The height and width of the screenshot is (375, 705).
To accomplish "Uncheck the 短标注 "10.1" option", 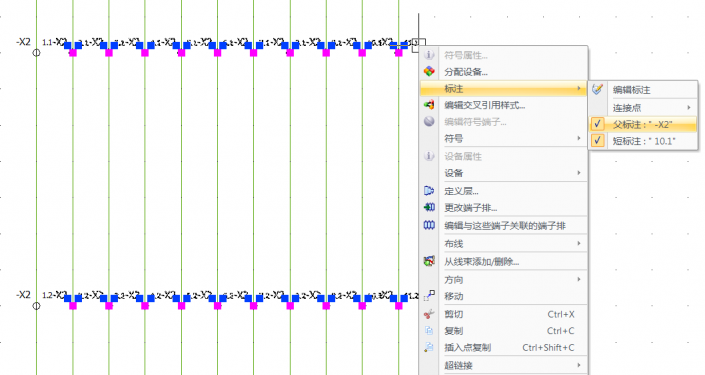I will click(x=643, y=141).
